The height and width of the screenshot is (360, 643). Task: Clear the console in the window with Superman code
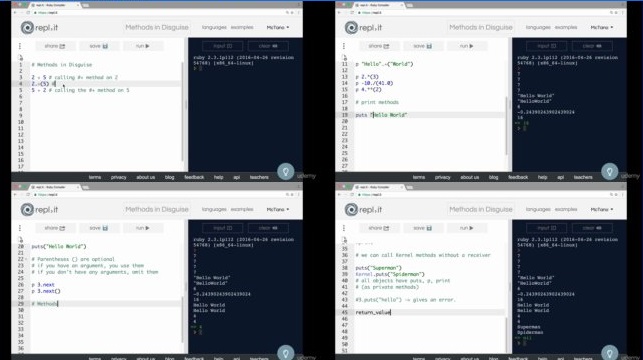click(x=592, y=228)
